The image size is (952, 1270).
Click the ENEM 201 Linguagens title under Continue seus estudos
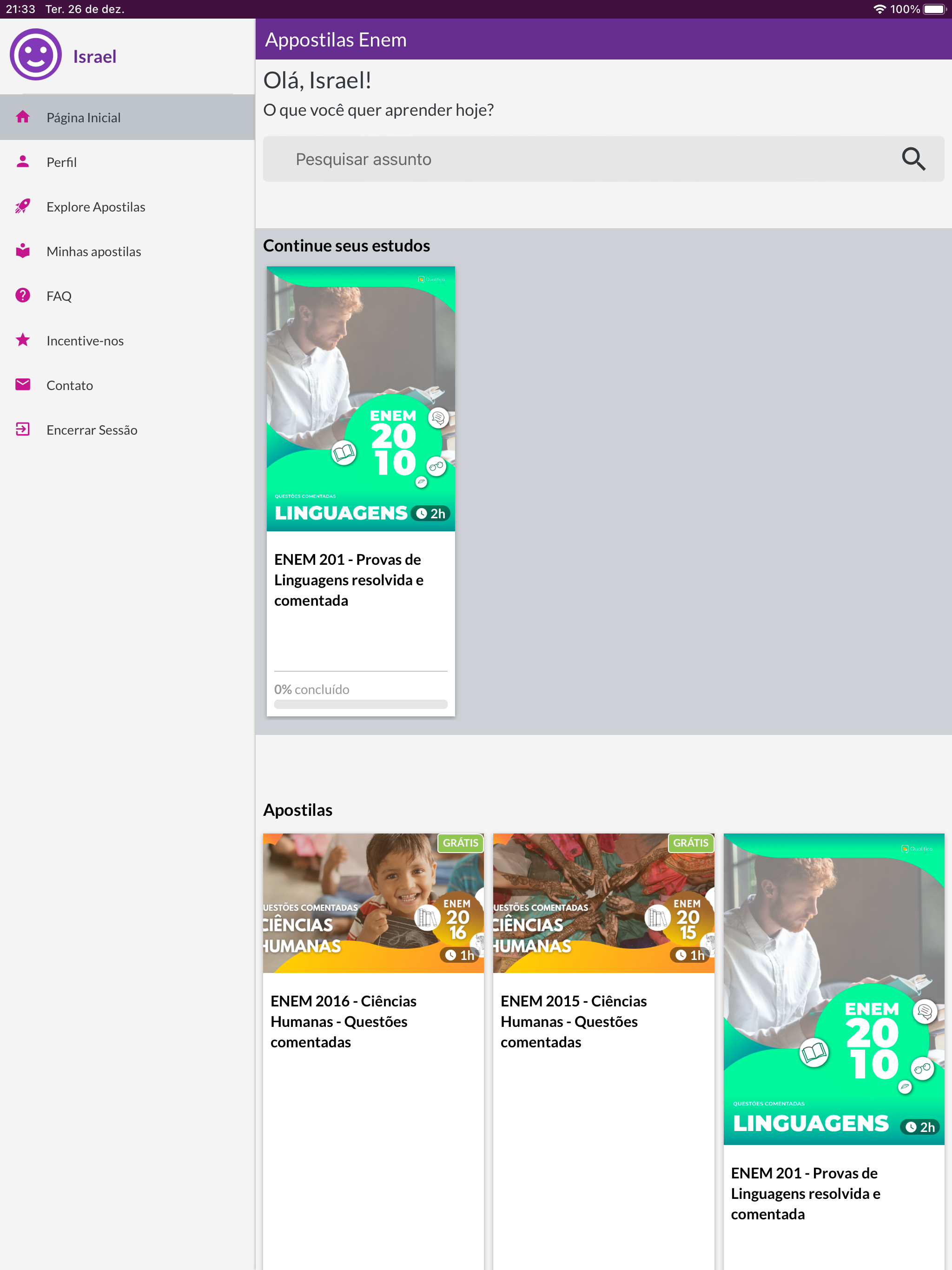(x=349, y=580)
